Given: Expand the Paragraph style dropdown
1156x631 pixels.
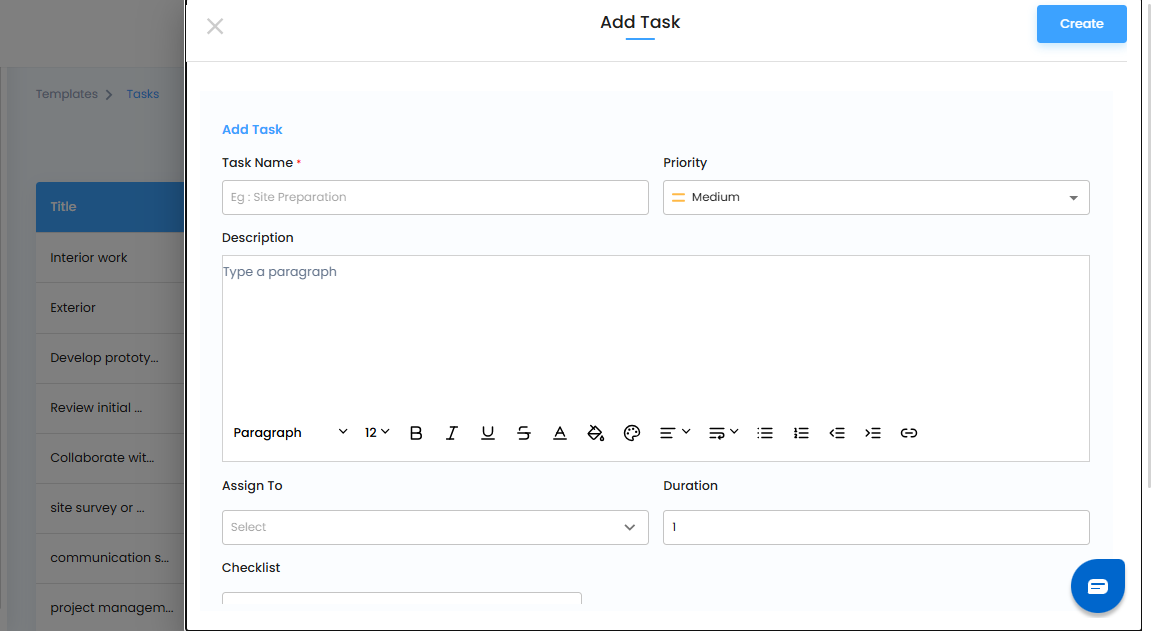Looking at the screenshot, I should tap(290, 433).
